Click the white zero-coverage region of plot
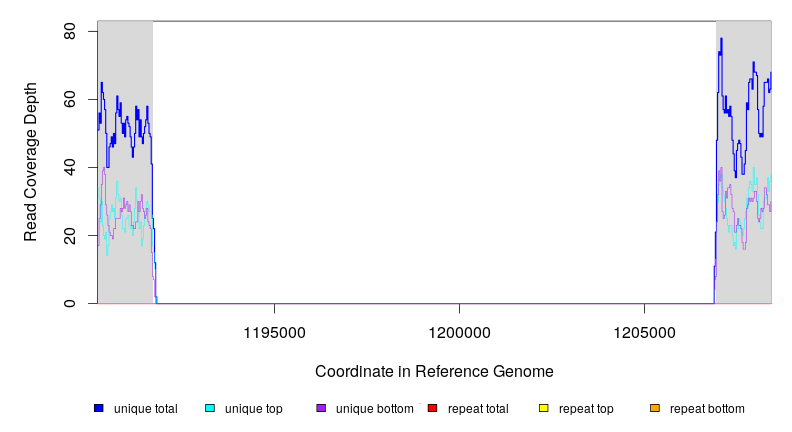Viewport: 792px width, 432px height. tap(434, 160)
